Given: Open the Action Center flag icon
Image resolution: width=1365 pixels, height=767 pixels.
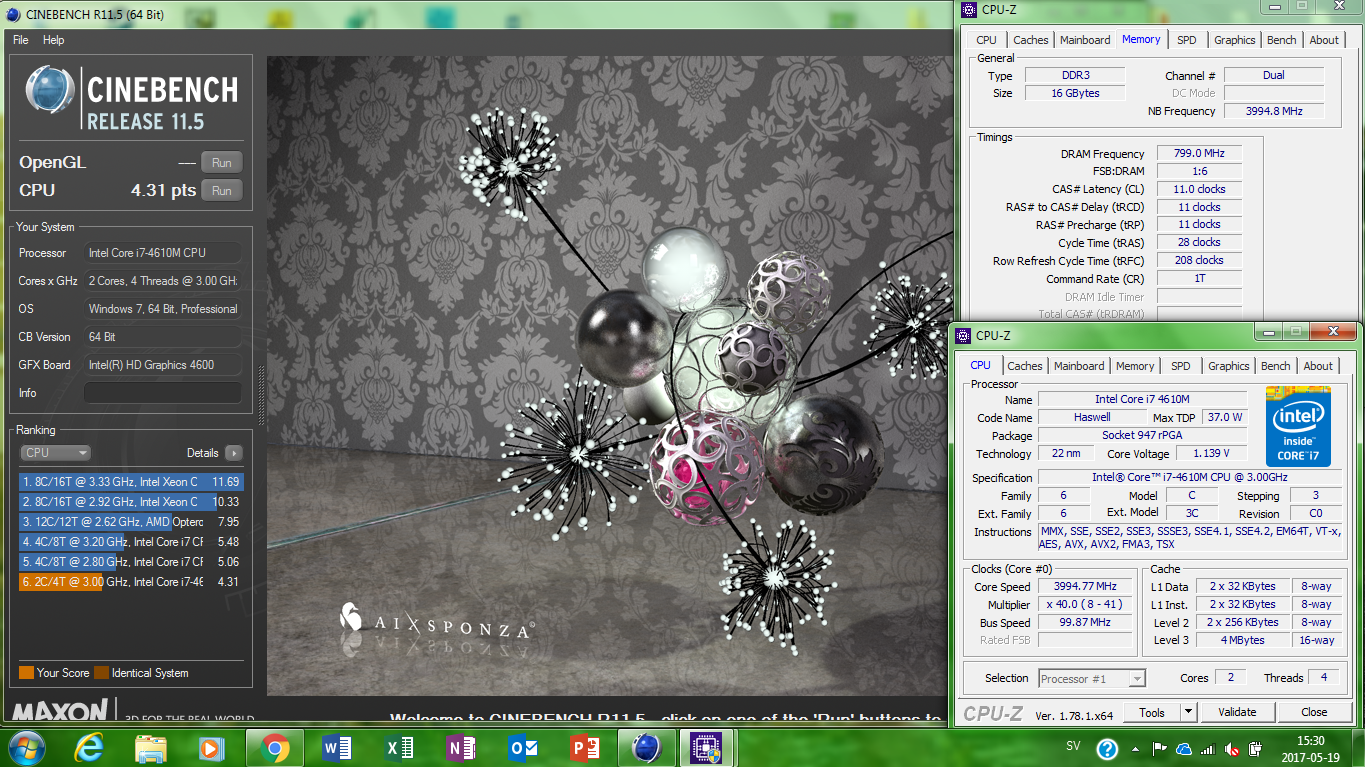Looking at the screenshot, I should pos(1160,748).
